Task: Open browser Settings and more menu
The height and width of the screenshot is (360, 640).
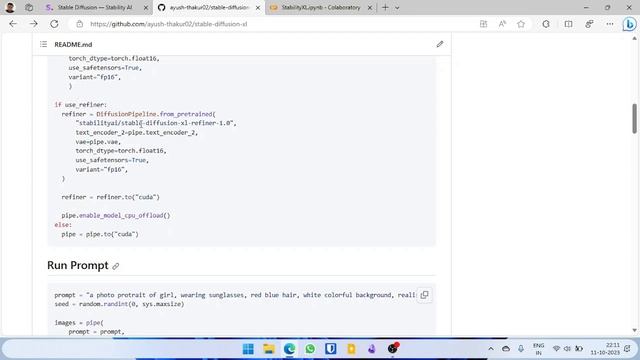Action: click(x=610, y=24)
